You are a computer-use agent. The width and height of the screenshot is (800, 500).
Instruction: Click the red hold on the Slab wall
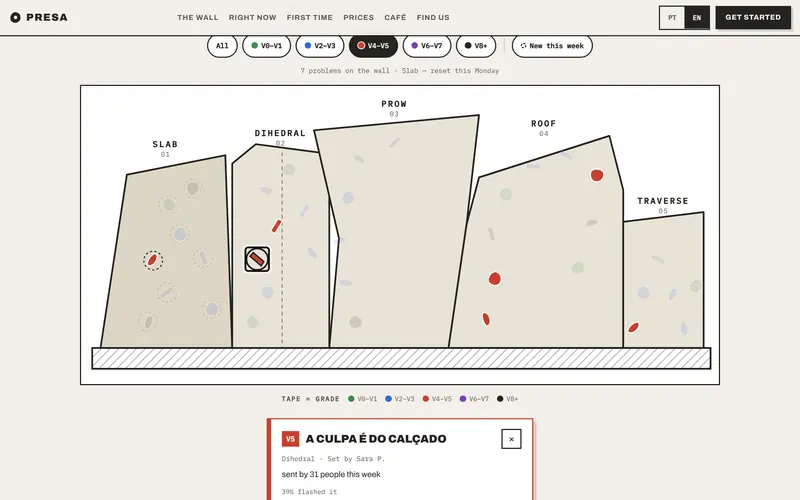(x=153, y=260)
